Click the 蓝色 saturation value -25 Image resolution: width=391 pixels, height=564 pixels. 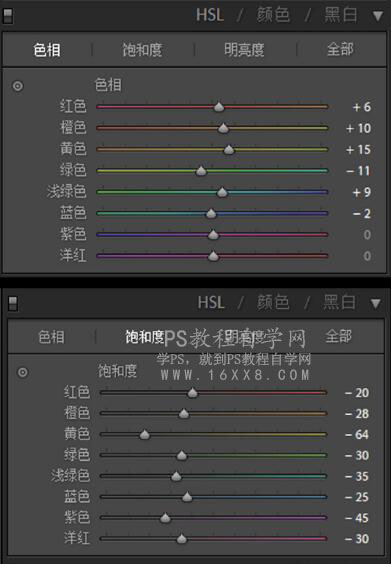[x=357, y=497]
